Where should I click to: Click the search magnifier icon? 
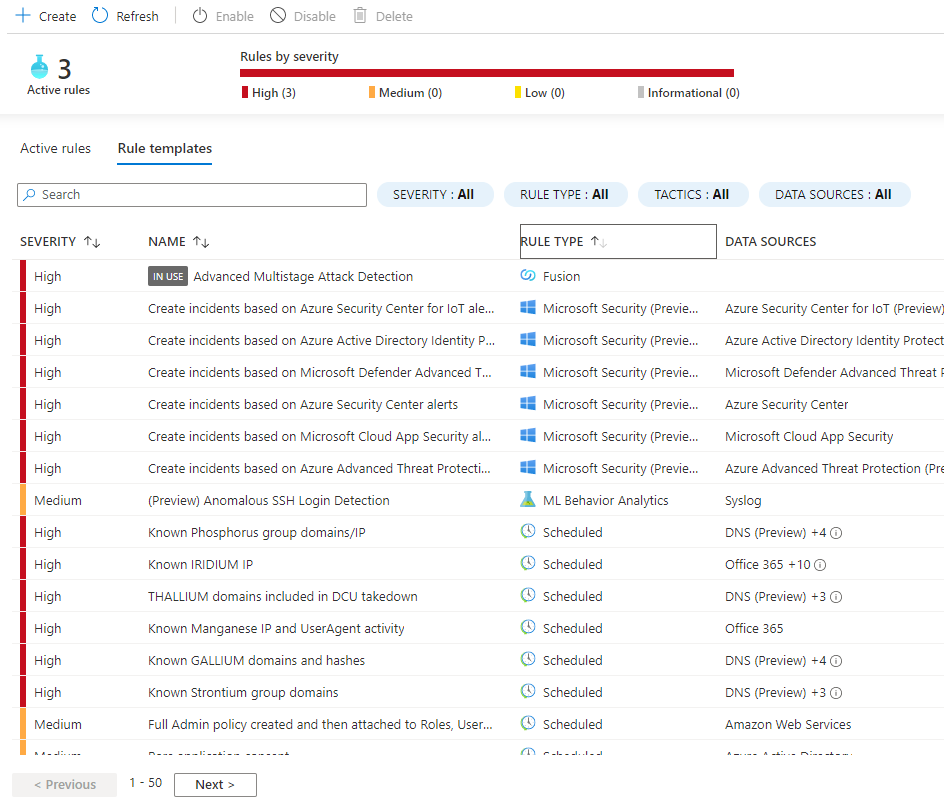click(x=30, y=194)
